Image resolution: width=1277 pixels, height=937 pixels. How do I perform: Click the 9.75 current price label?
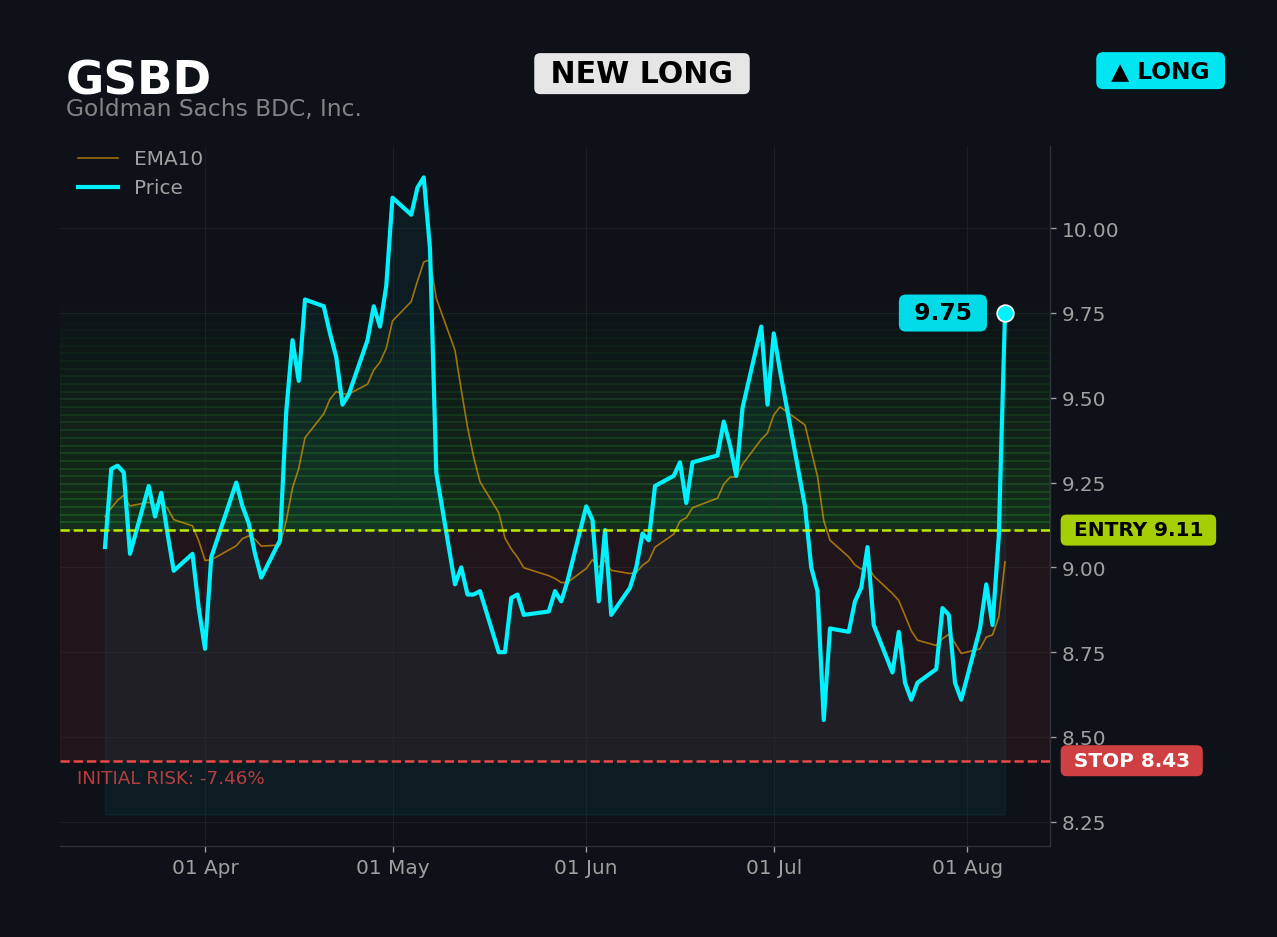point(943,313)
